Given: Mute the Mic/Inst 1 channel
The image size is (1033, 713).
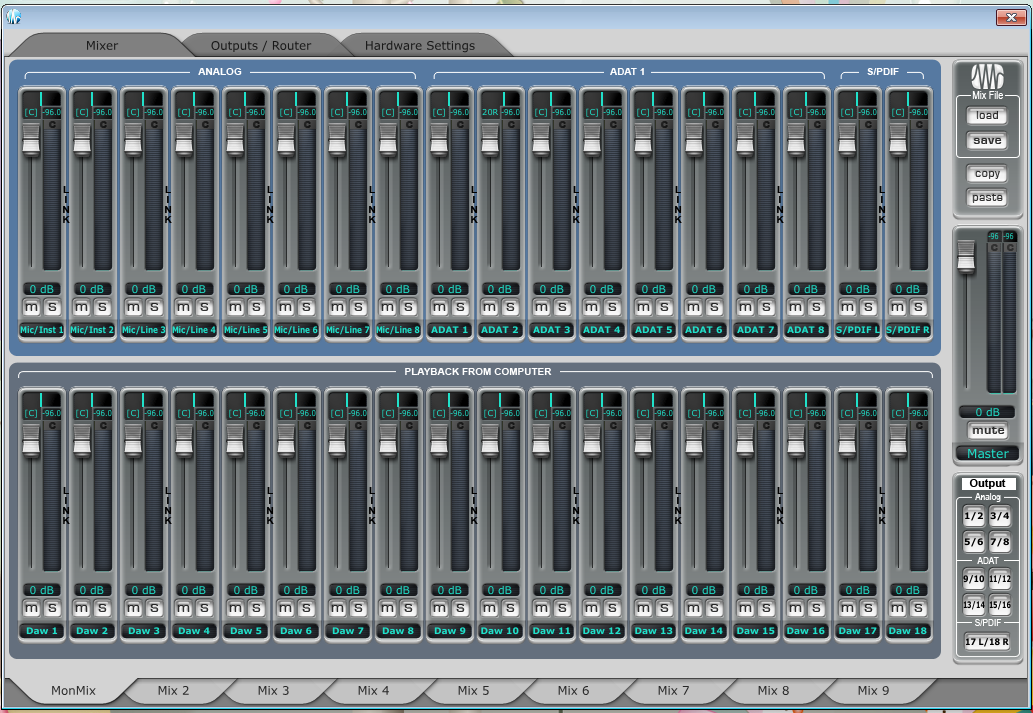Looking at the screenshot, I should point(31,307).
